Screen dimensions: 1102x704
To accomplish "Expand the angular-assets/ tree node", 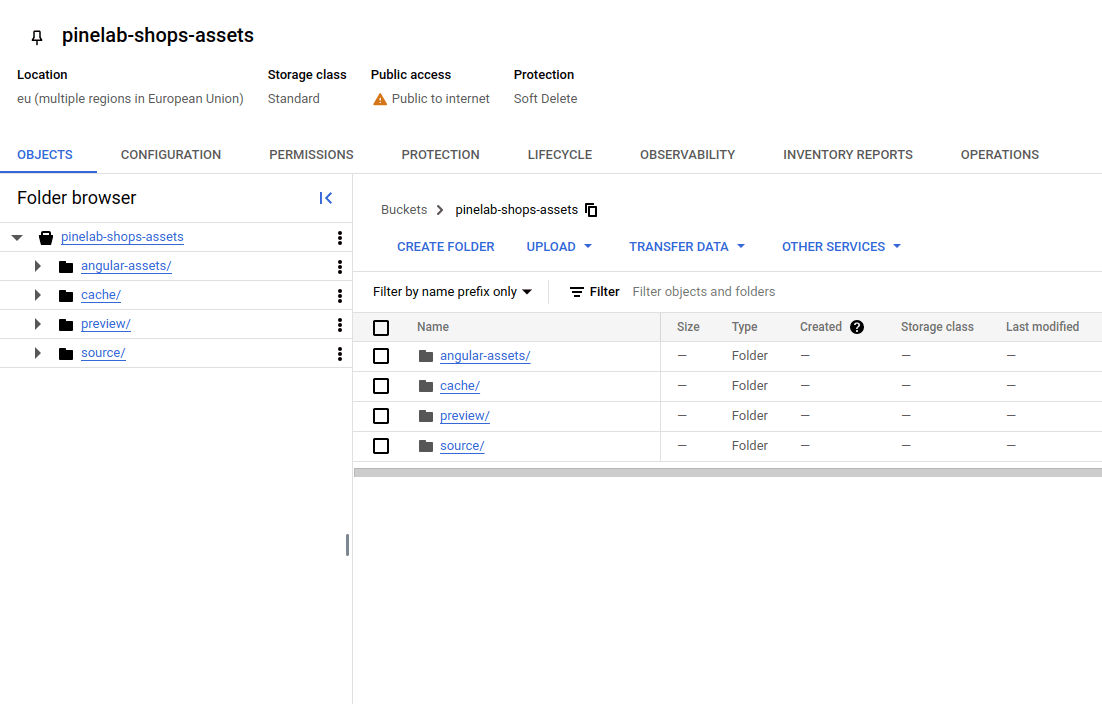I will point(37,266).
